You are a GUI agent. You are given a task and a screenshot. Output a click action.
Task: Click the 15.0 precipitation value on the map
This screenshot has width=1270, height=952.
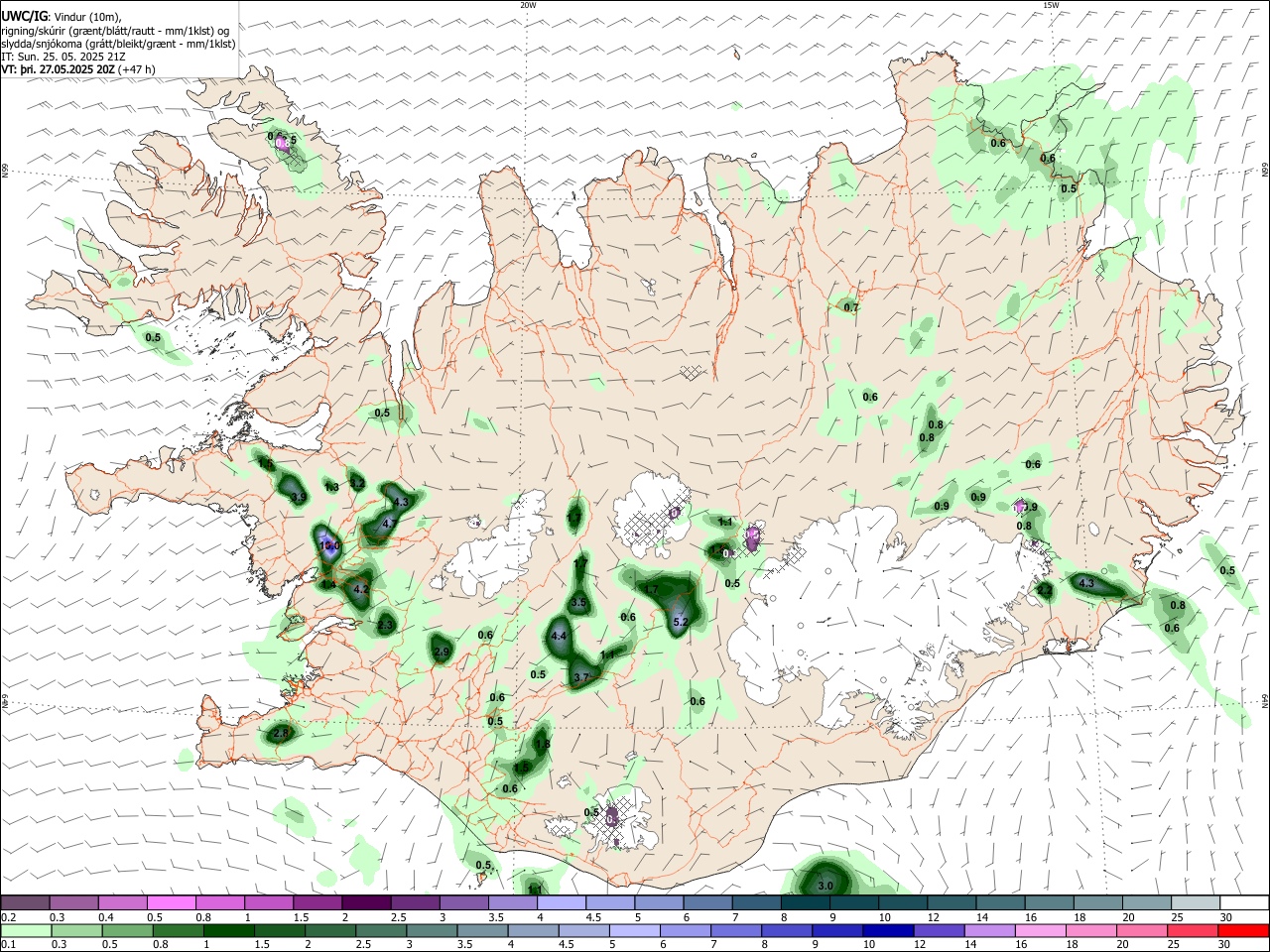(330, 546)
